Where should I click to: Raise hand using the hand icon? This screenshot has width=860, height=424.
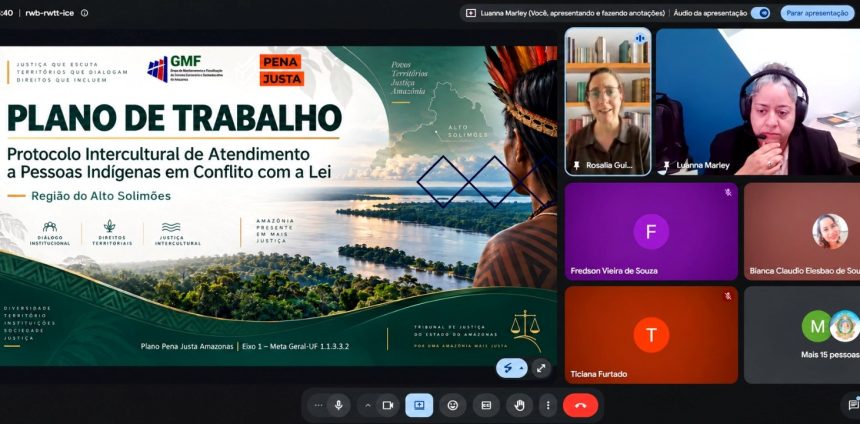519,405
